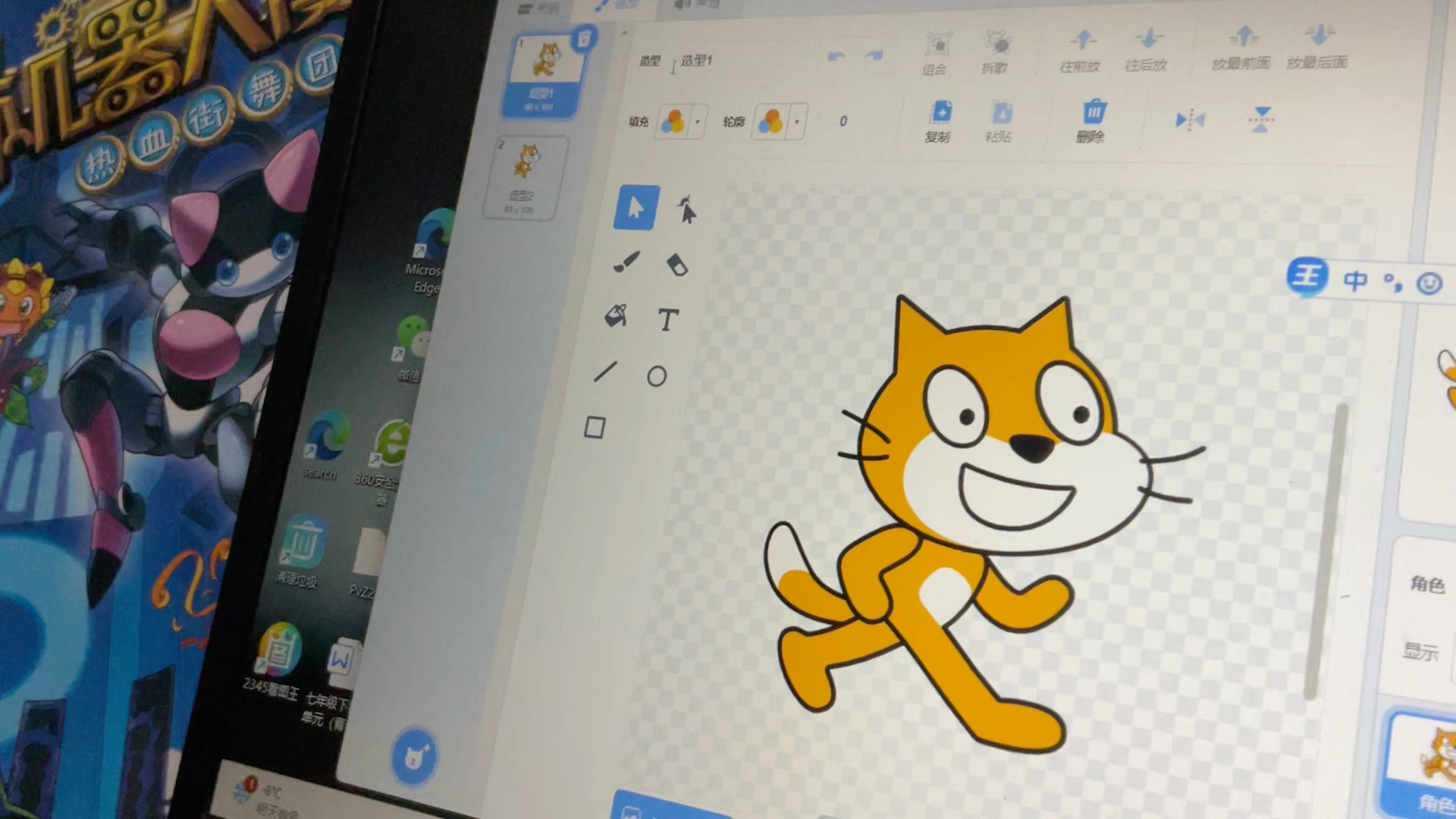
Task: Click Send to Back (放最后面)
Action: 1318,46
